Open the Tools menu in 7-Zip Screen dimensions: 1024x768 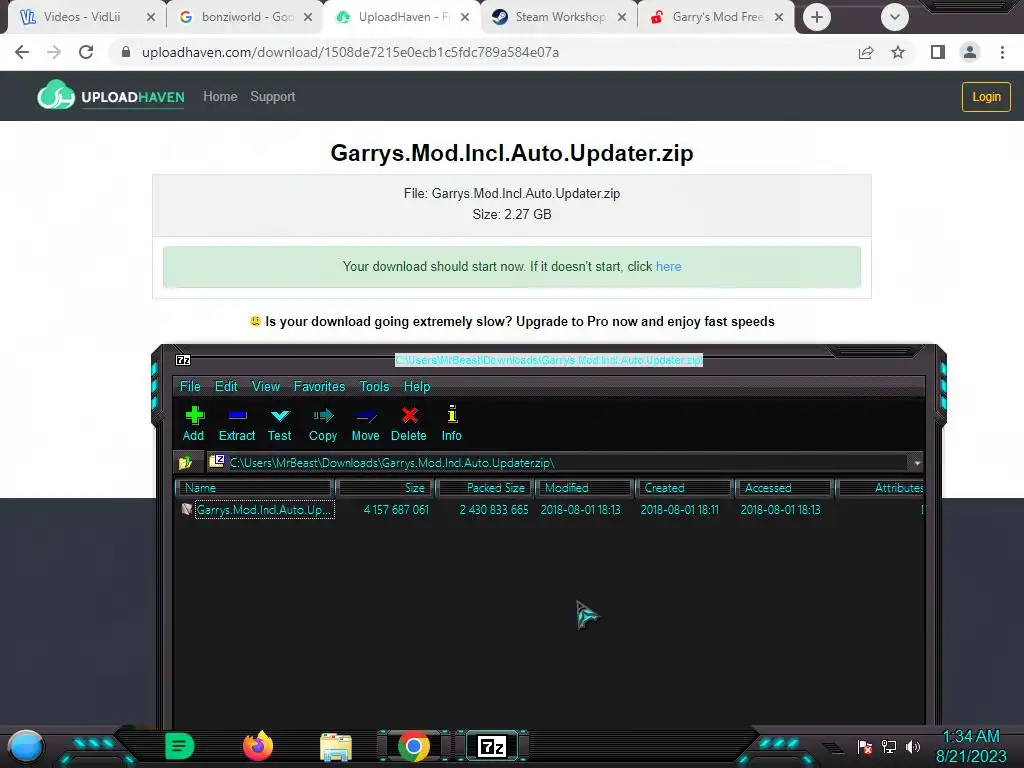[374, 387]
